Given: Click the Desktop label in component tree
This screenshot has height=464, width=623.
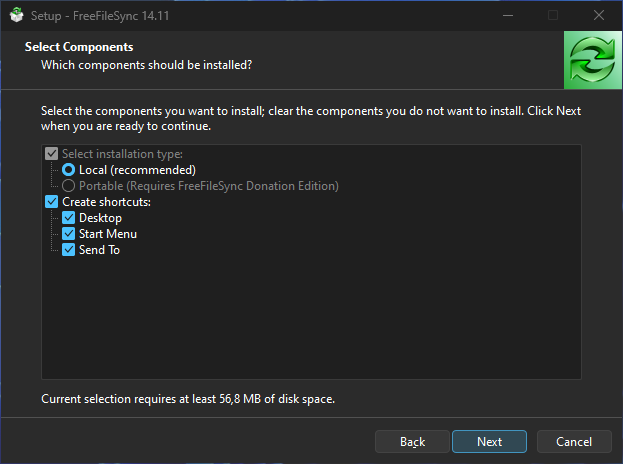Looking at the screenshot, I should (101, 218).
